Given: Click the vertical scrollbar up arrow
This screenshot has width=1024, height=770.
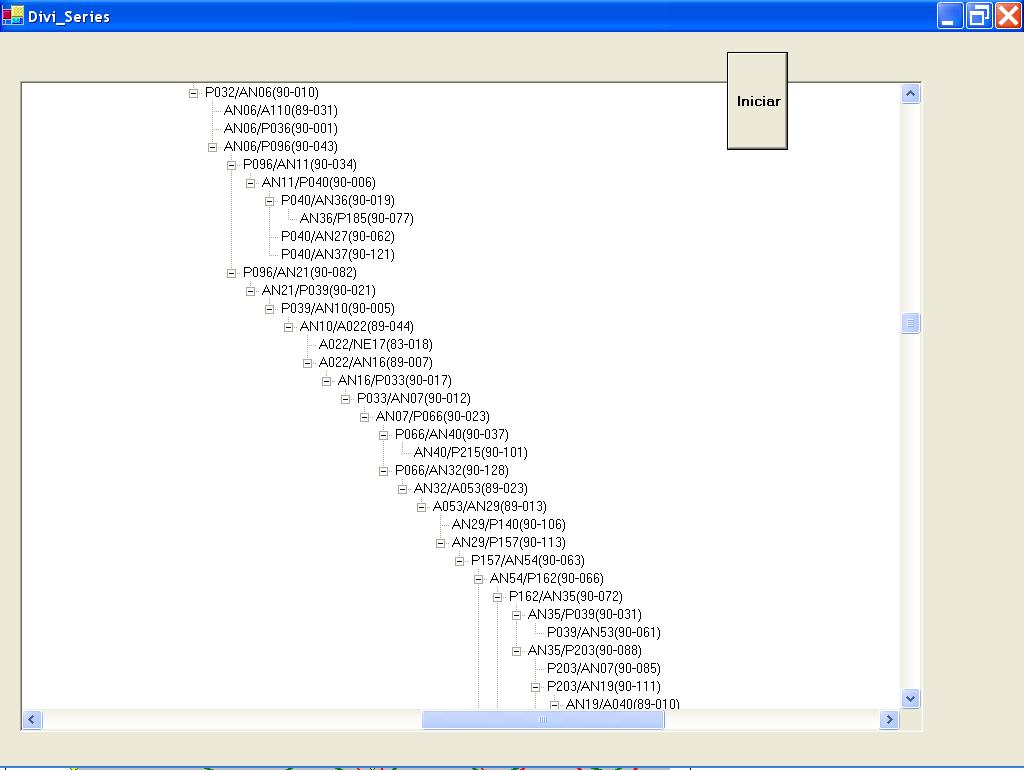Looking at the screenshot, I should coord(910,94).
